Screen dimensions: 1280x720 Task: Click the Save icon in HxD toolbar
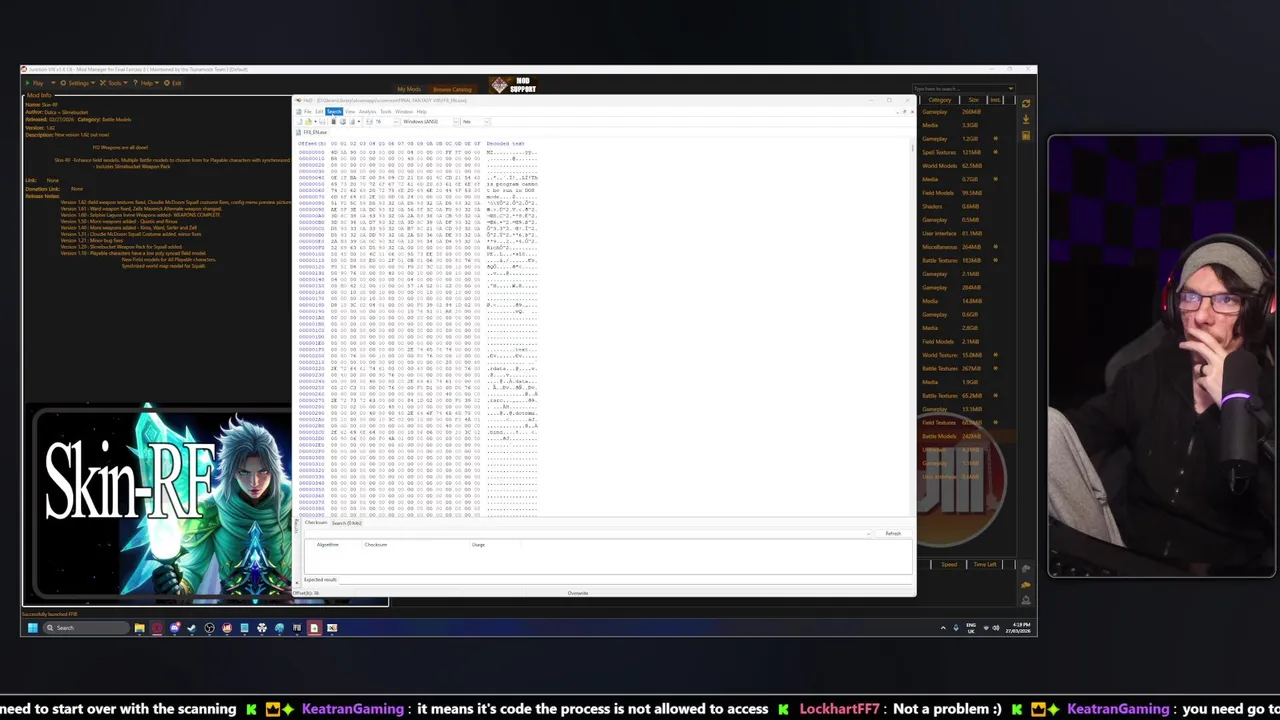click(x=322, y=121)
